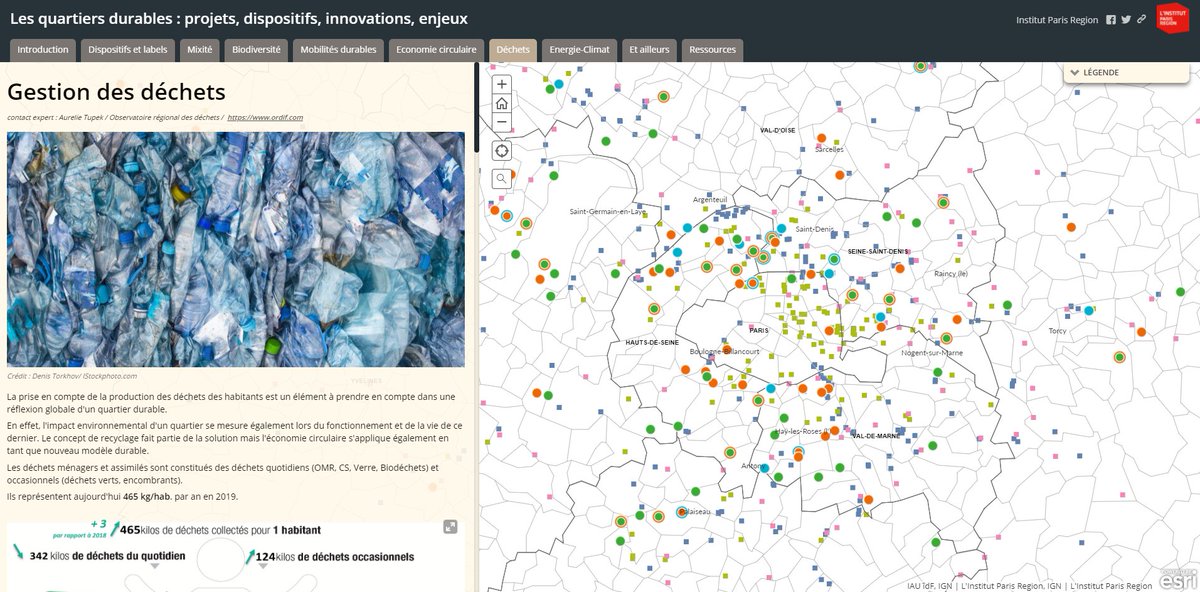Image resolution: width=1200 pixels, height=592 pixels.
Task: Open the Introduction tab
Action: [x=43, y=50]
